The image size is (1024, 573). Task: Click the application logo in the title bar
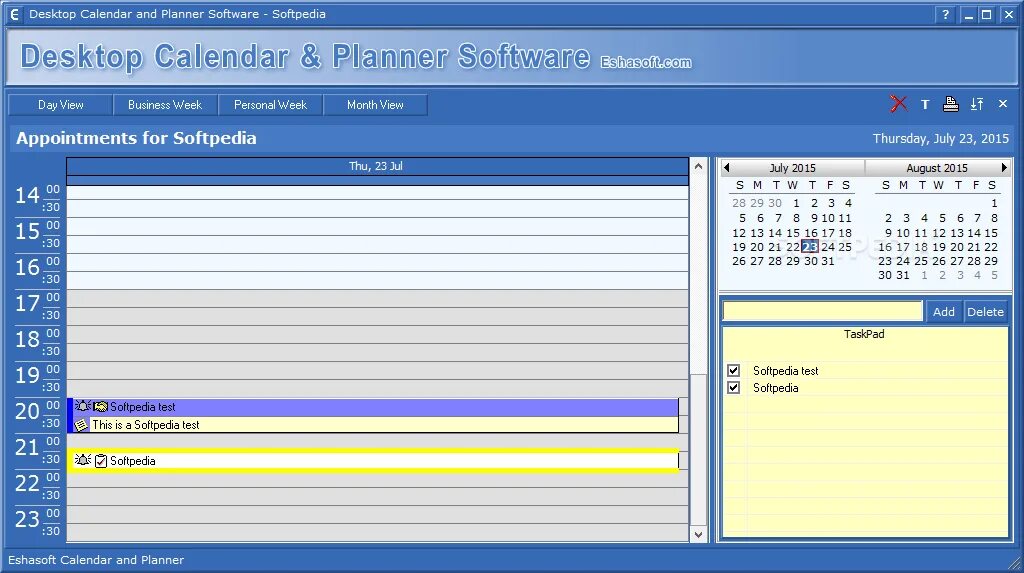(14, 14)
